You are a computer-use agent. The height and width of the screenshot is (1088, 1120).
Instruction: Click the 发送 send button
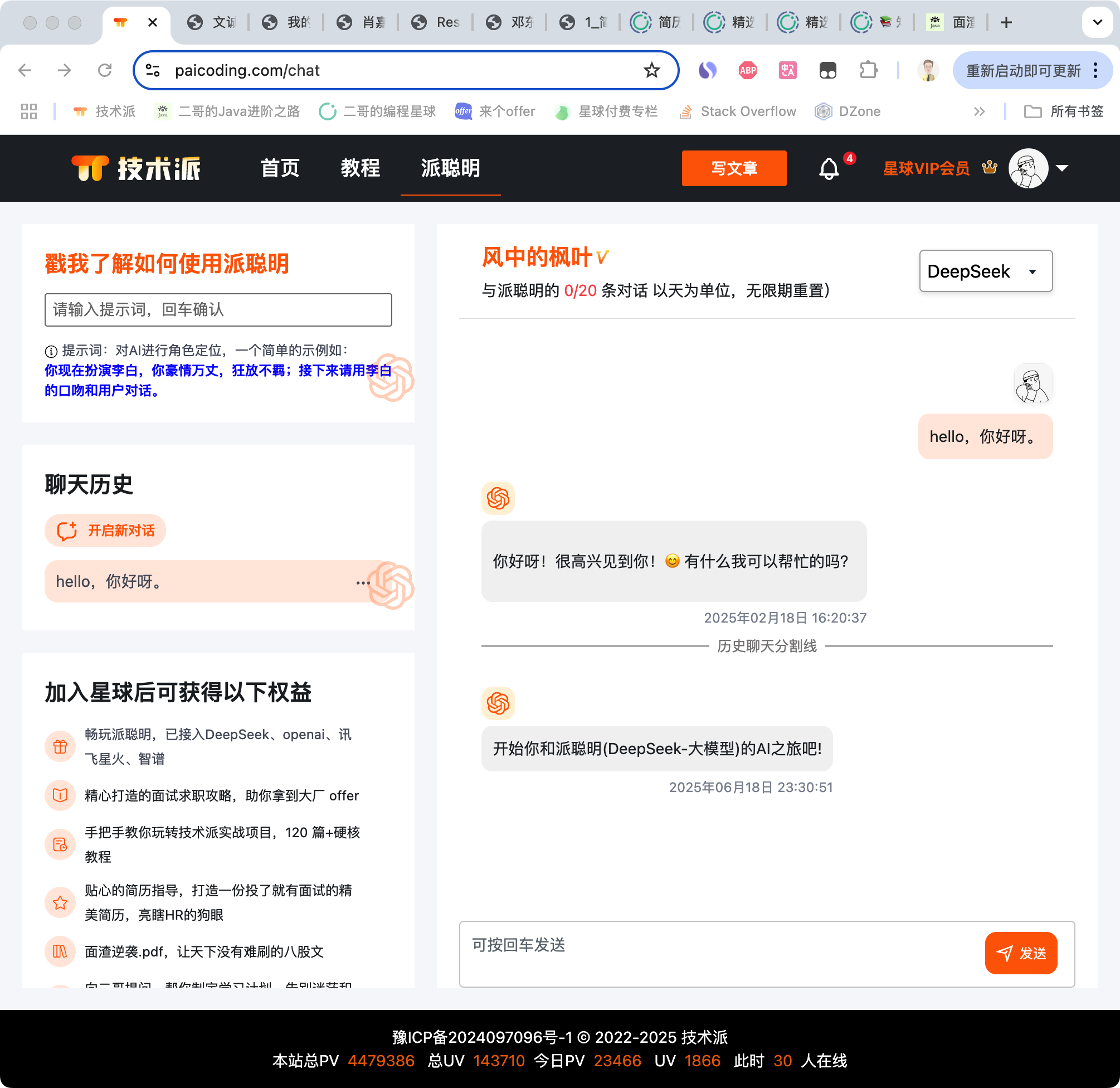tap(1021, 953)
